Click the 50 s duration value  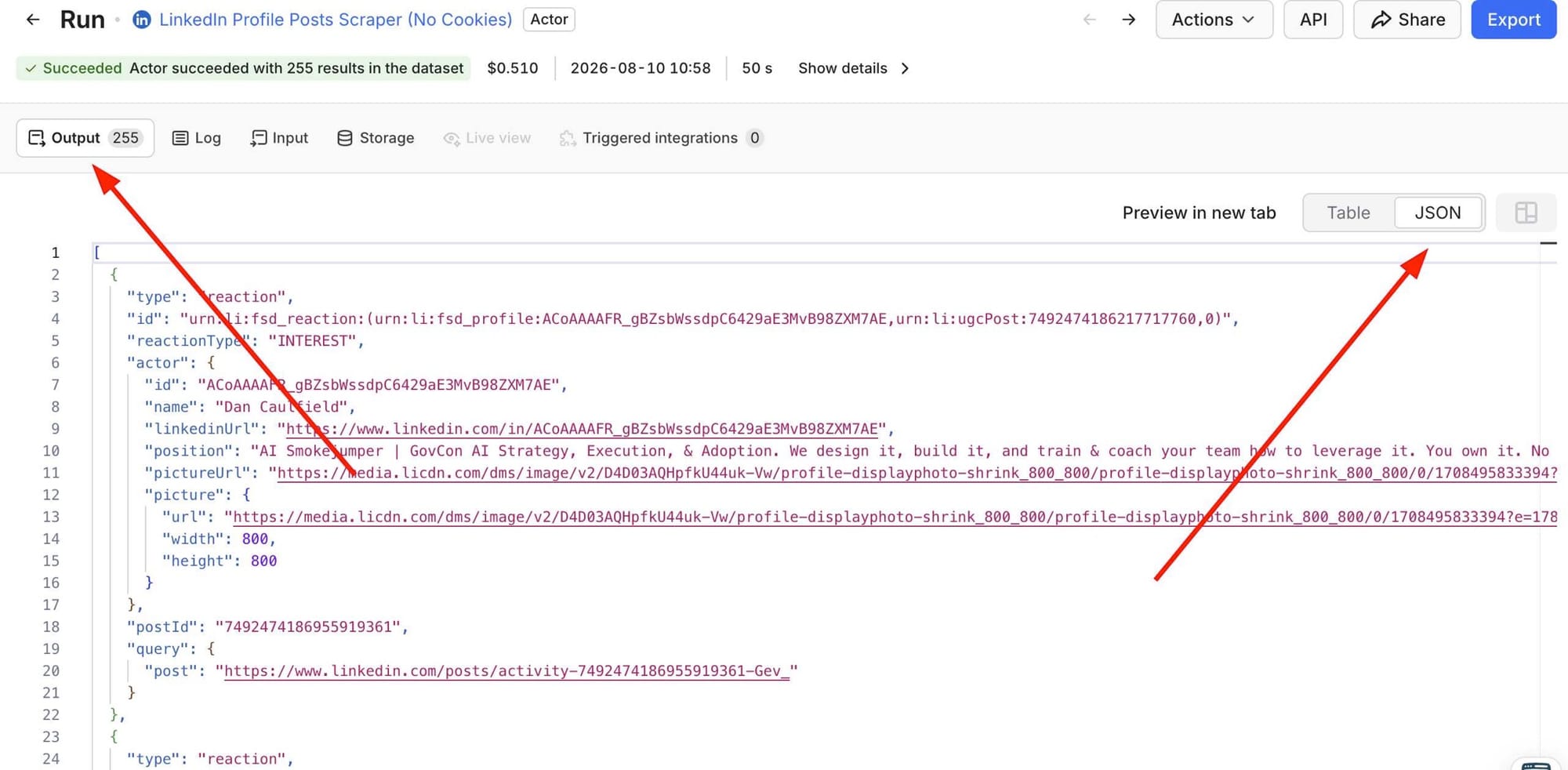[x=757, y=68]
